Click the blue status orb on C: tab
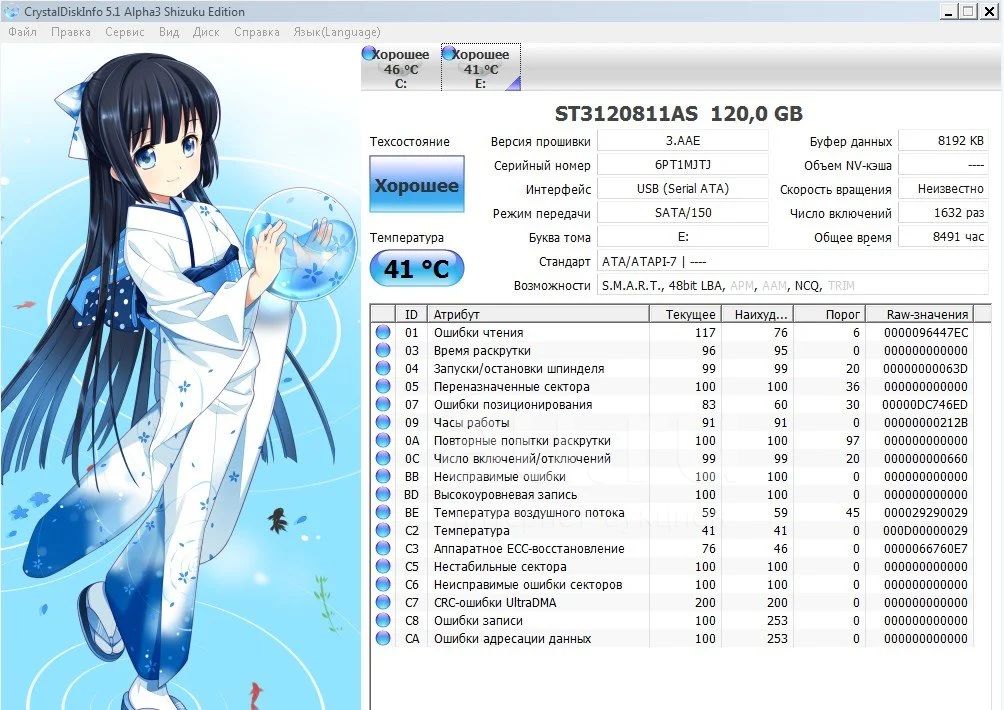The width and height of the screenshot is (1004, 710). [369, 53]
